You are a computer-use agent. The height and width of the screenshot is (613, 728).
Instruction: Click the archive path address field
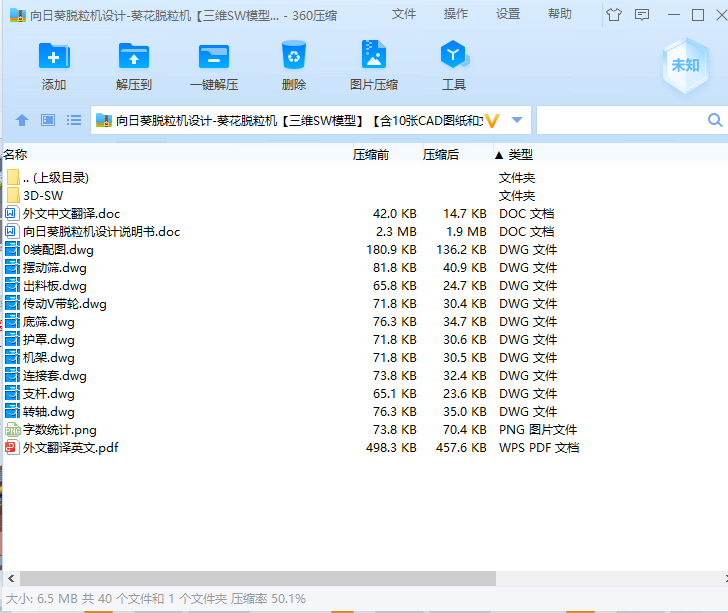[299, 121]
